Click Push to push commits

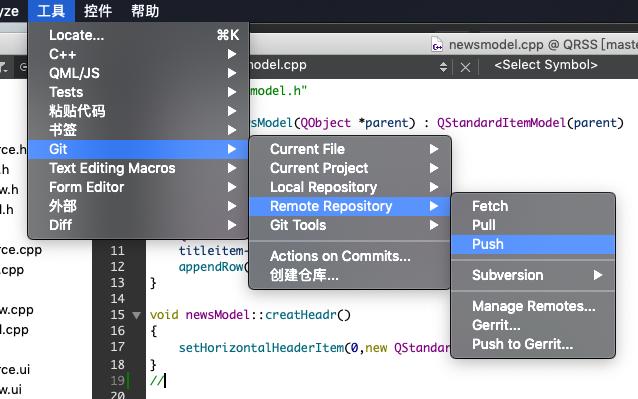pos(533,244)
